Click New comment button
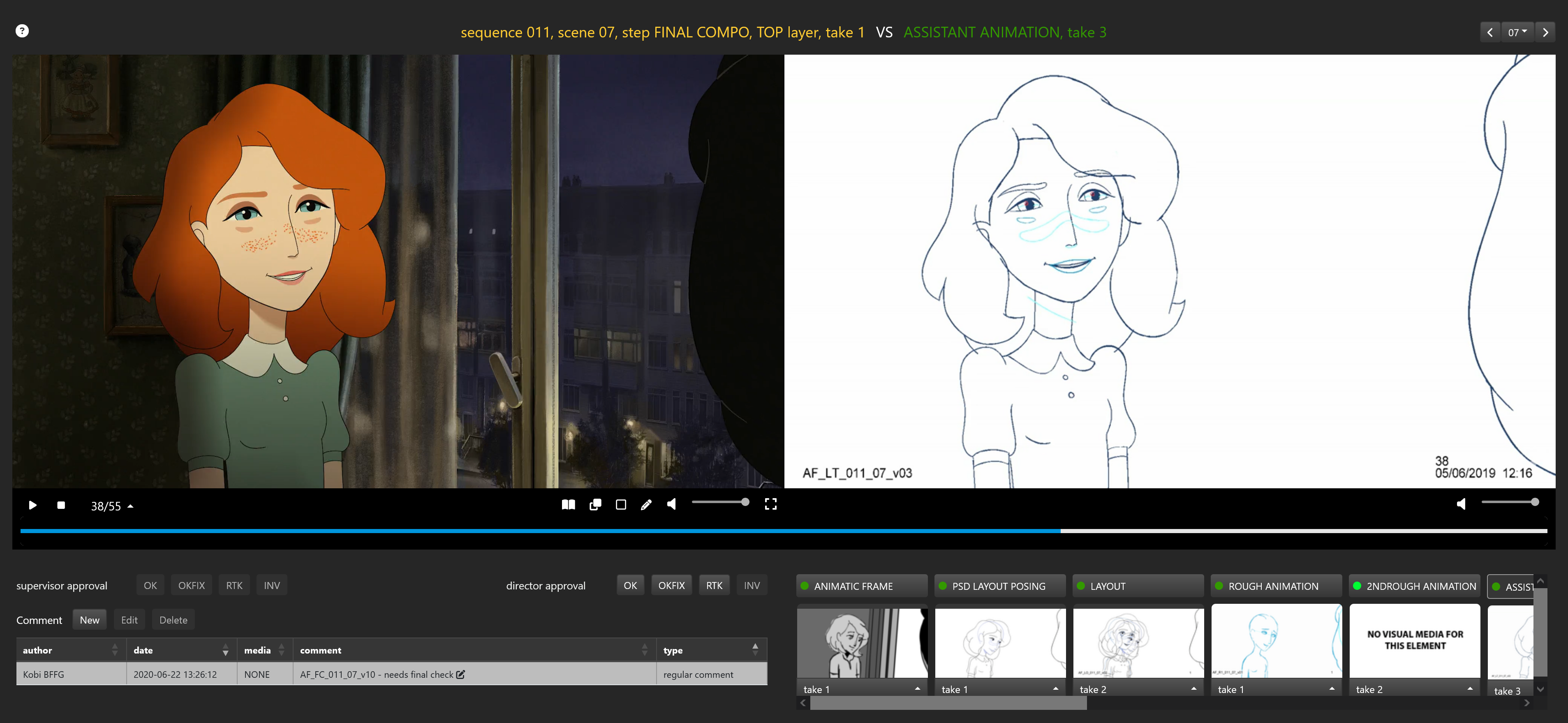This screenshot has height=723, width=1568. [x=90, y=620]
